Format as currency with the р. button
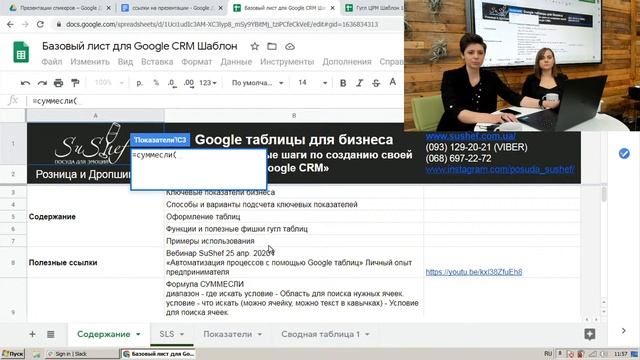 tap(140, 83)
